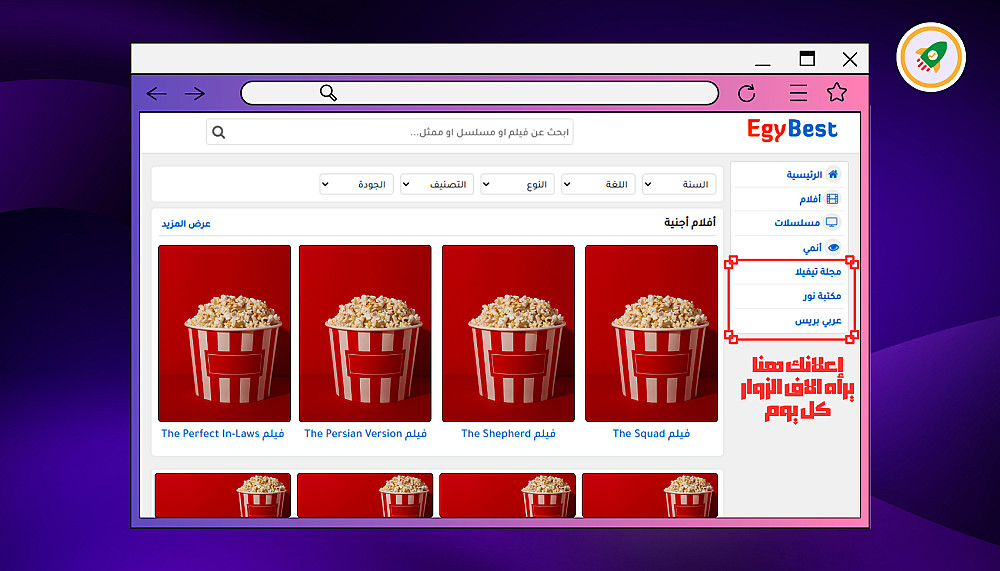The width and height of the screenshot is (1000, 571).
Task: Open the التصنيف category dropdown
Action: pyautogui.click(x=437, y=184)
